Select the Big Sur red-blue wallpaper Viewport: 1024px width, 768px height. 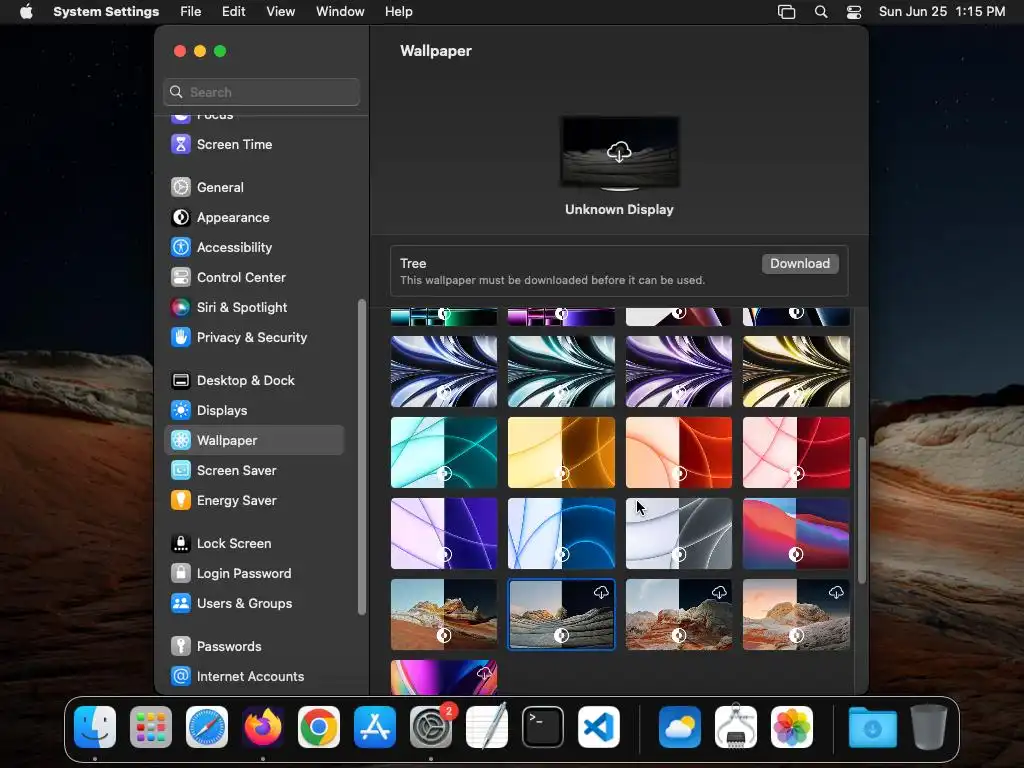(x=796, y=534)
